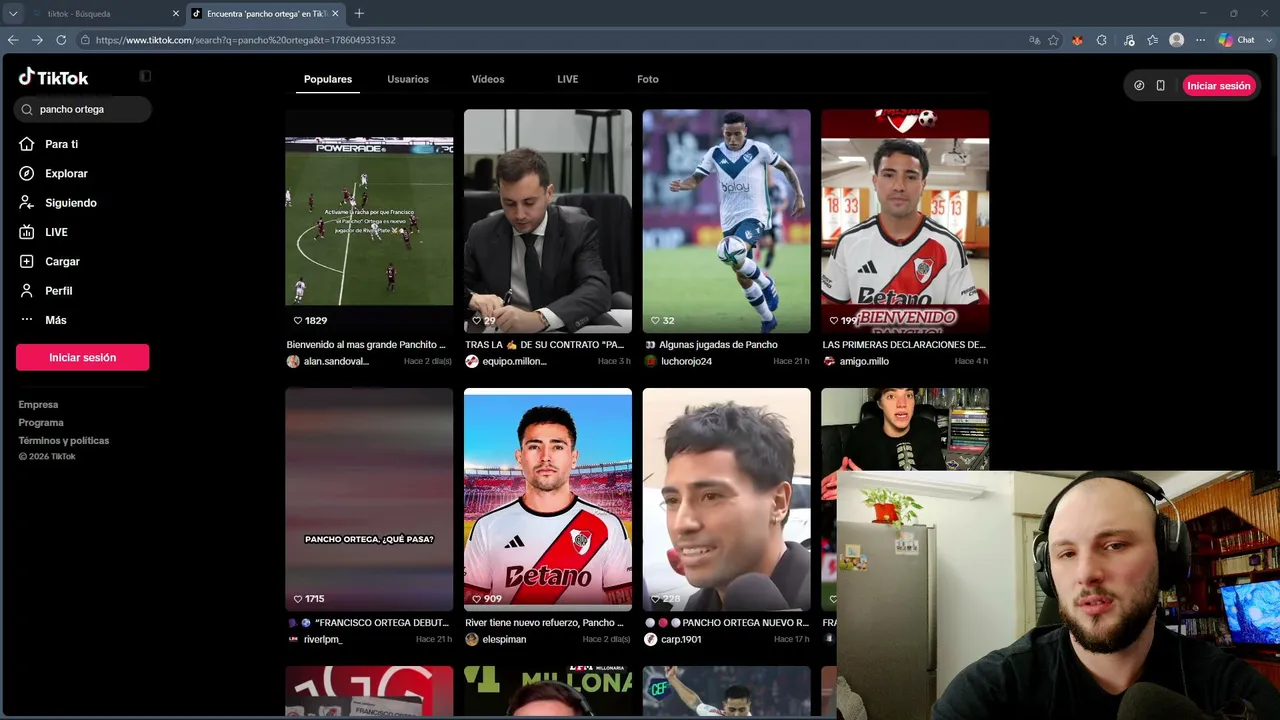Open River jersey video with 909 likes
The height and width of the screenshot is (720, 1280).
pos(548,499)
